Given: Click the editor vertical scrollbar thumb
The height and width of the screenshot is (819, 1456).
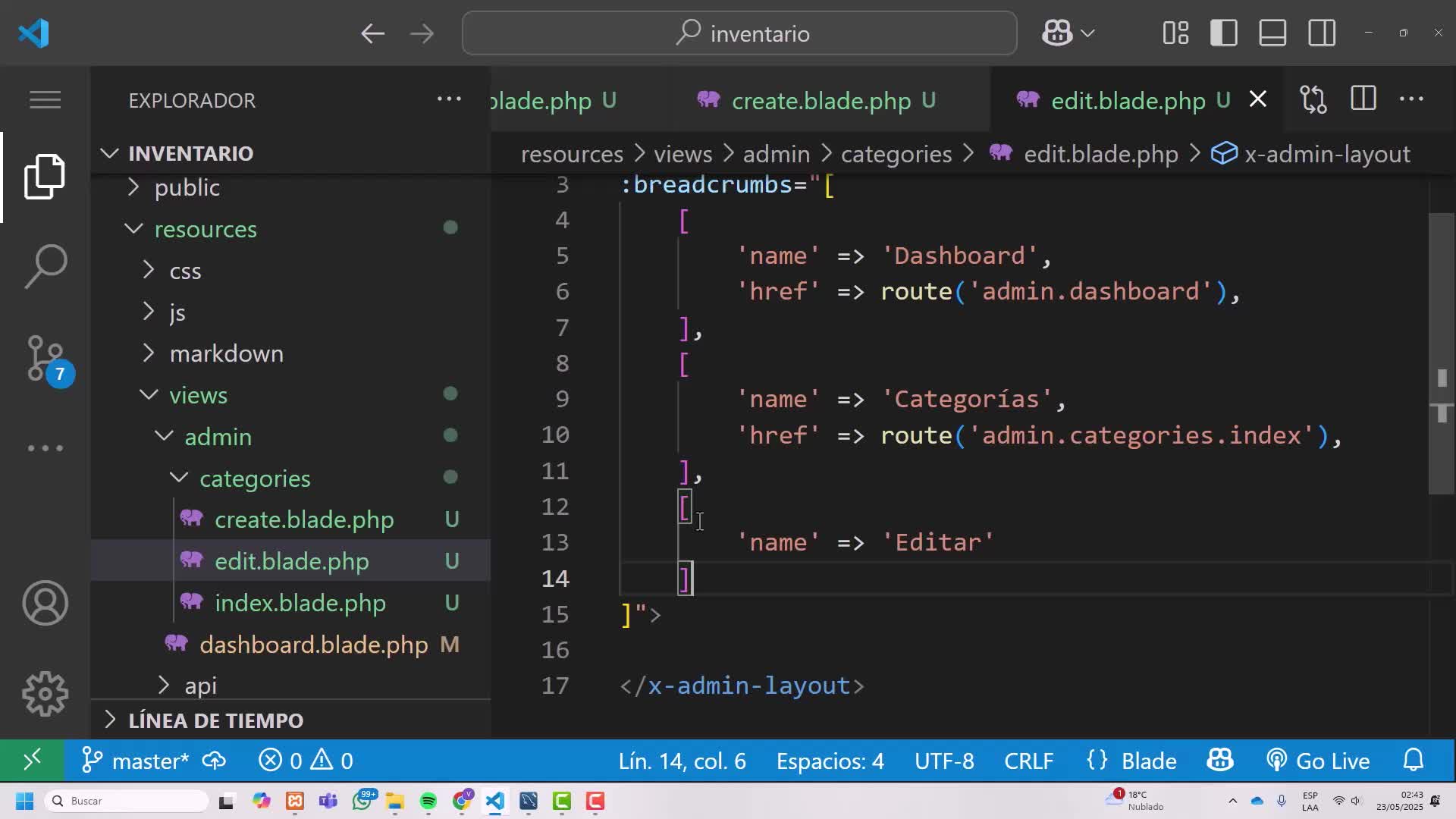Looking at the screenshot, I should pyautogui.click(x=1441, y=353).
